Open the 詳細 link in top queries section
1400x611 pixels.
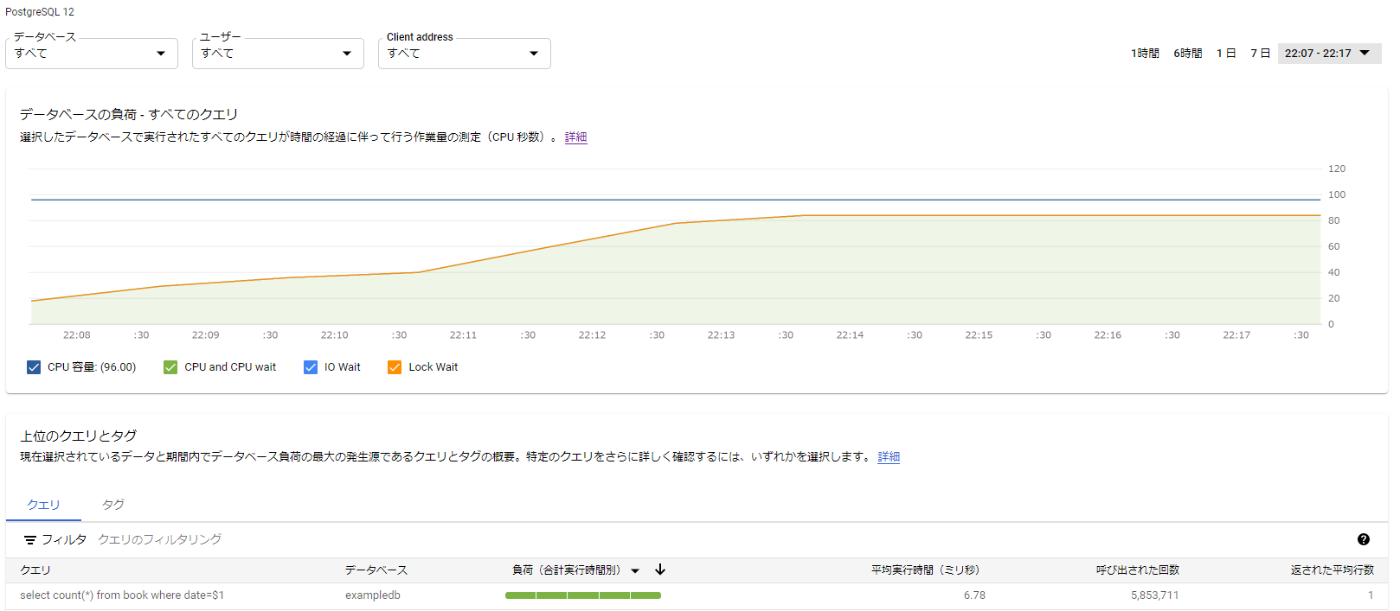889,457
